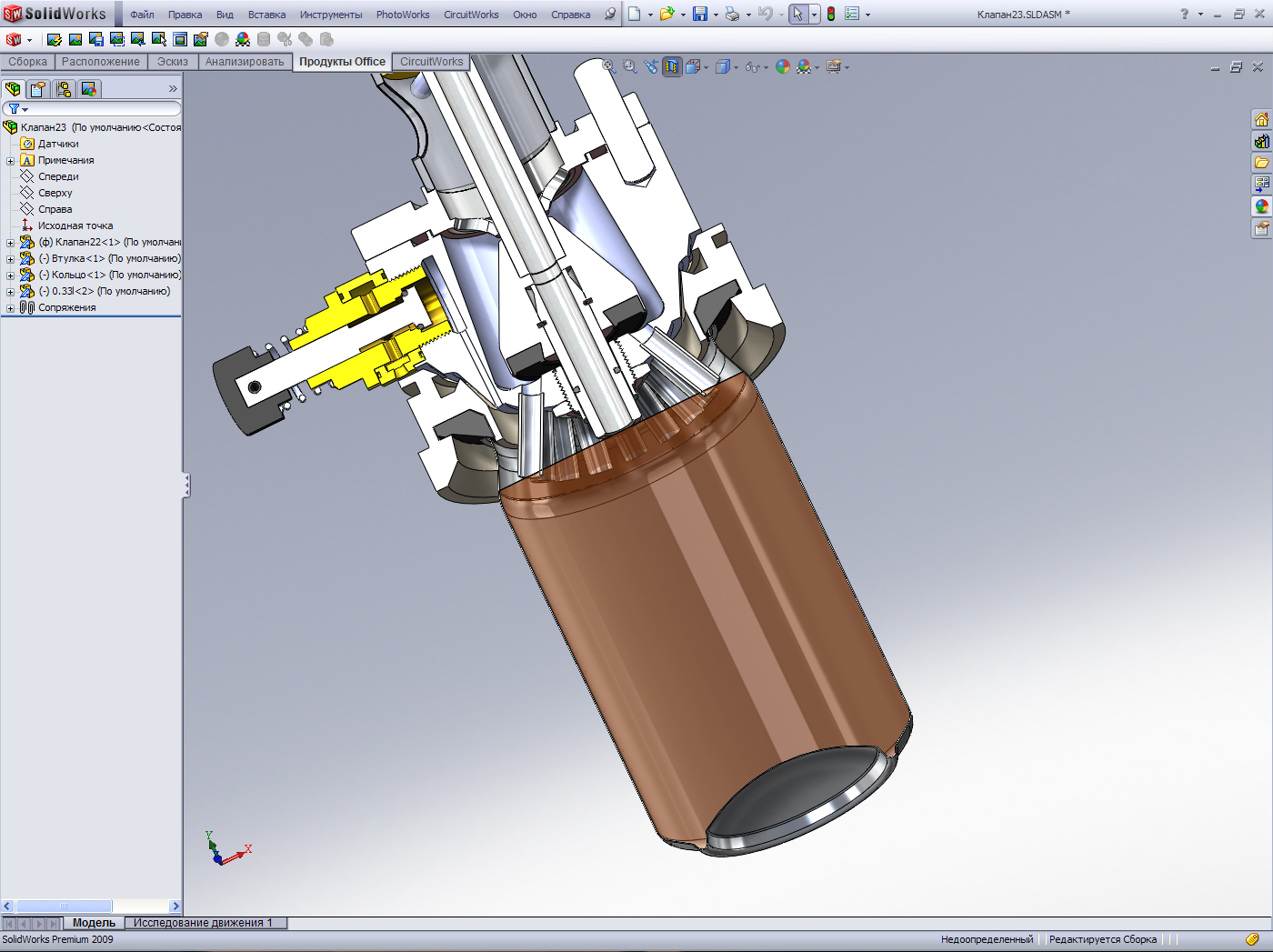Click the Previous View icon
The image size is (1273, 952).
[650, 66]
